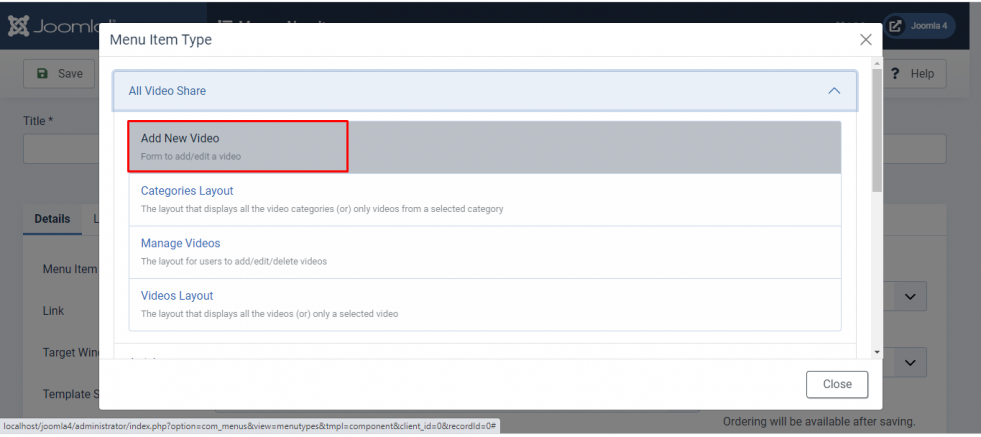Collapse the All Video Share accordion chevron
Image resolution: width=981 pixels, height=437 pixels.
834,91
